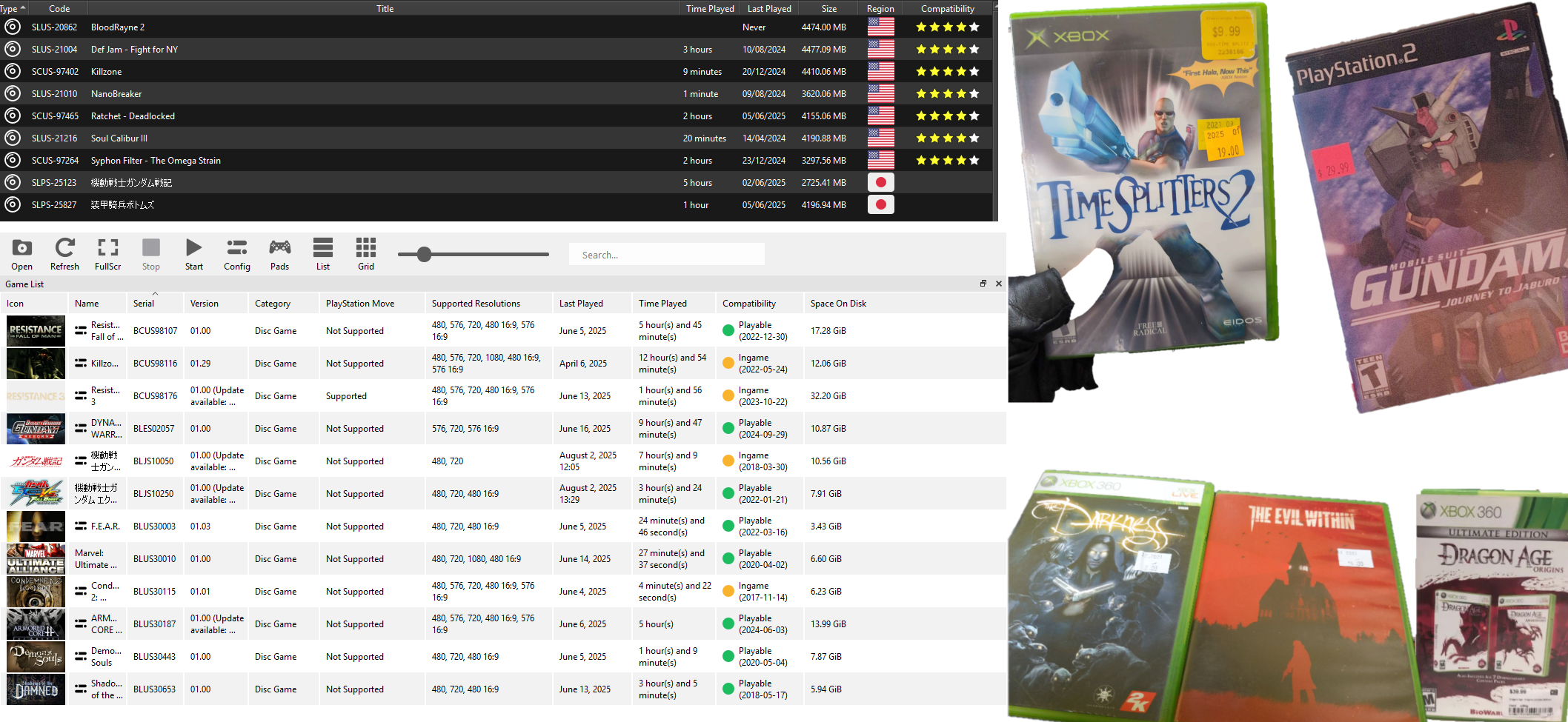Select the disc icon for BloodRayne 2
Image resolution: width=1568 pixels, height=722 pixels.
coord(13,27)
